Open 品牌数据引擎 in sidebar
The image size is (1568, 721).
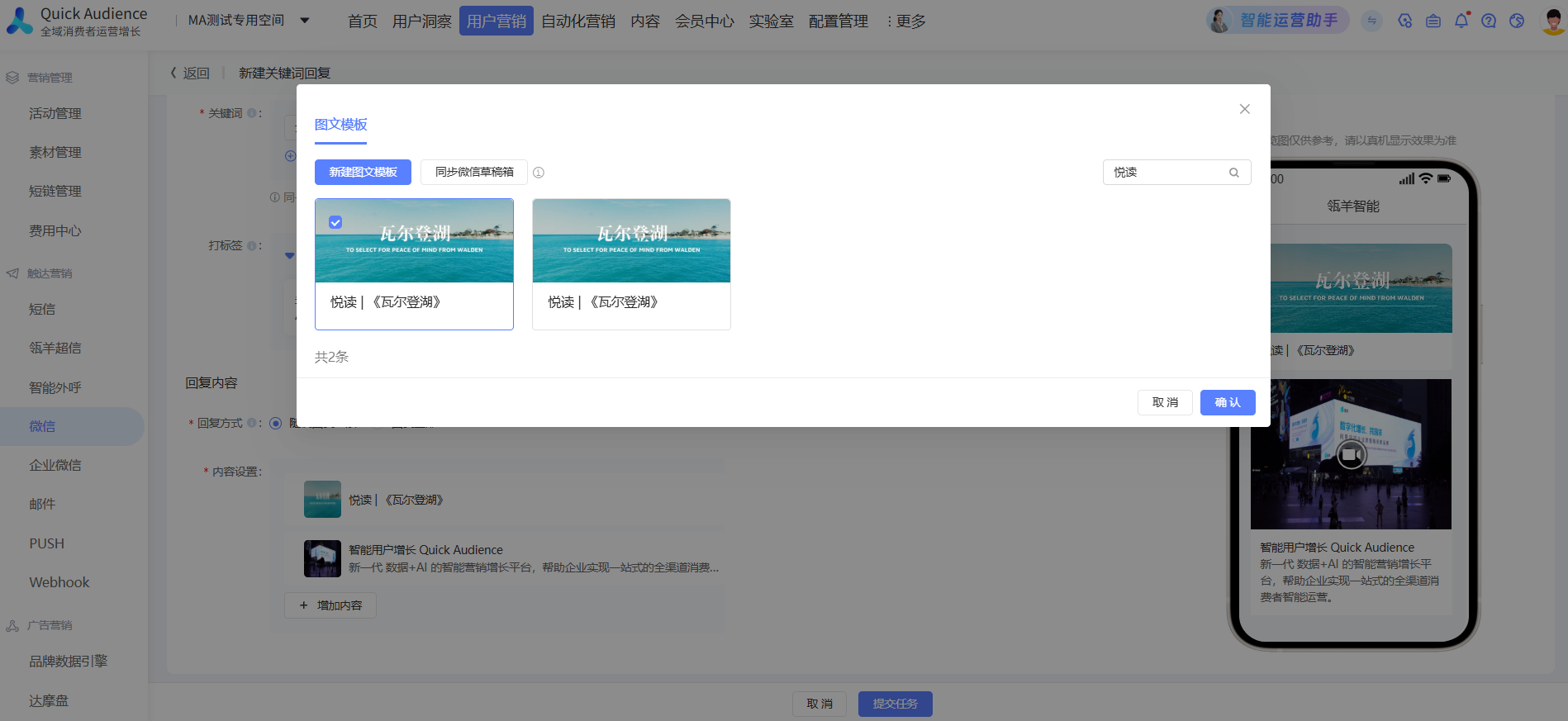tap(69, 661)
